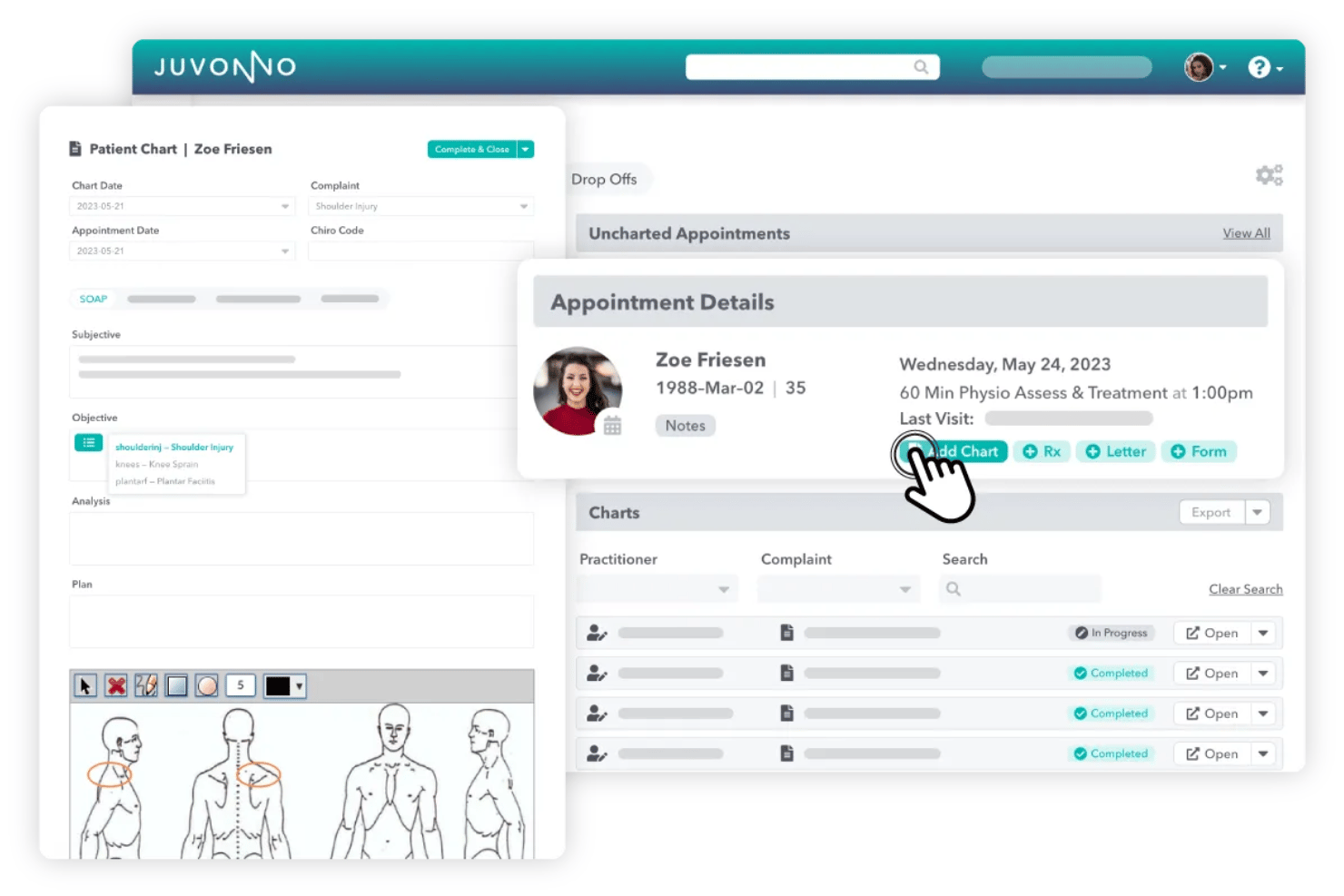This screenshot has width=1344, height=896.
Task: Open the In Progress chart row
Action: 1212,633
